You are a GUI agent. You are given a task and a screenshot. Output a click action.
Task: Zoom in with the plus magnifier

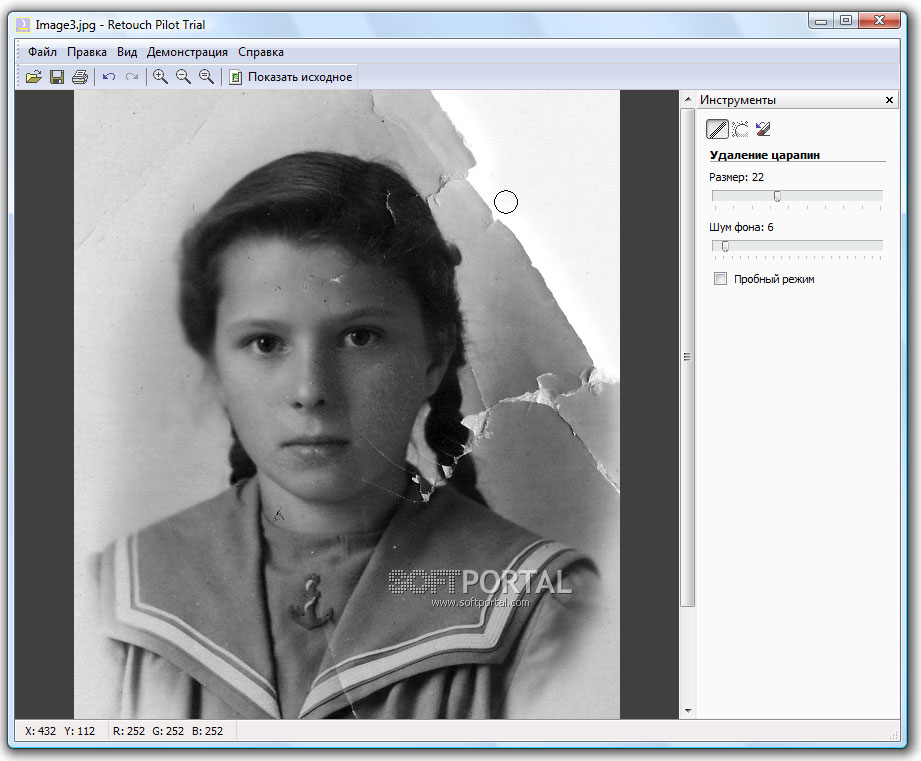click(160, 77)
